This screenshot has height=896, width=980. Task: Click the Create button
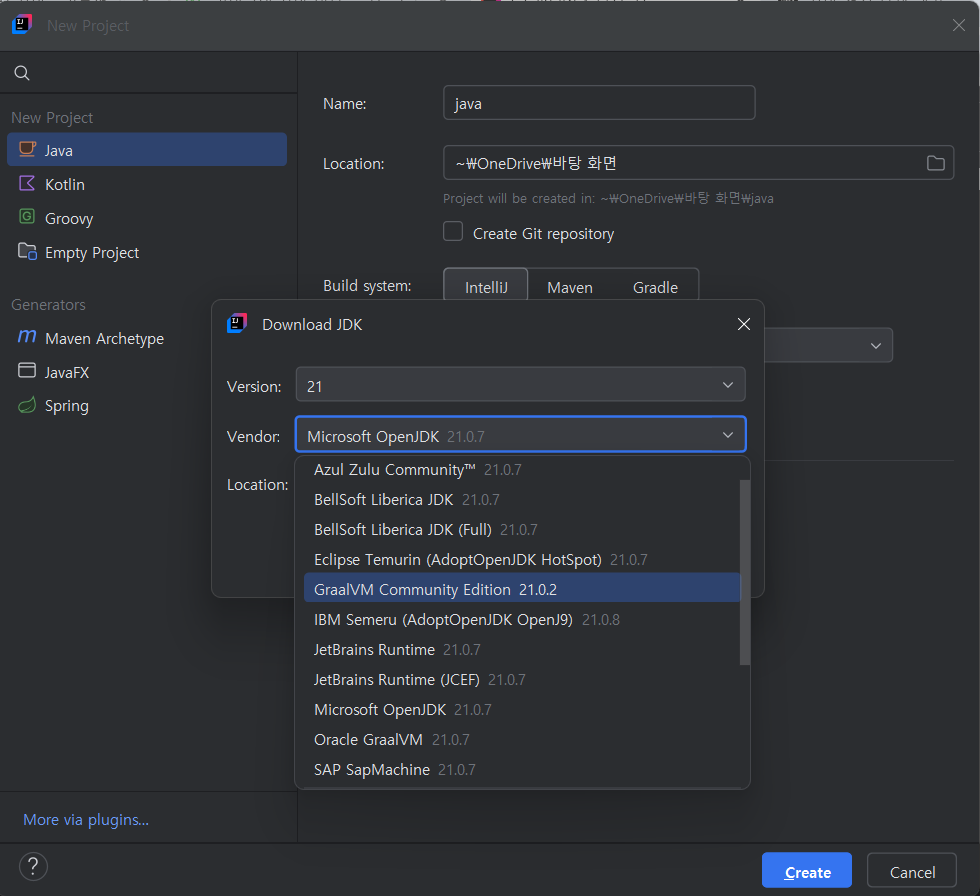(807, 870)
